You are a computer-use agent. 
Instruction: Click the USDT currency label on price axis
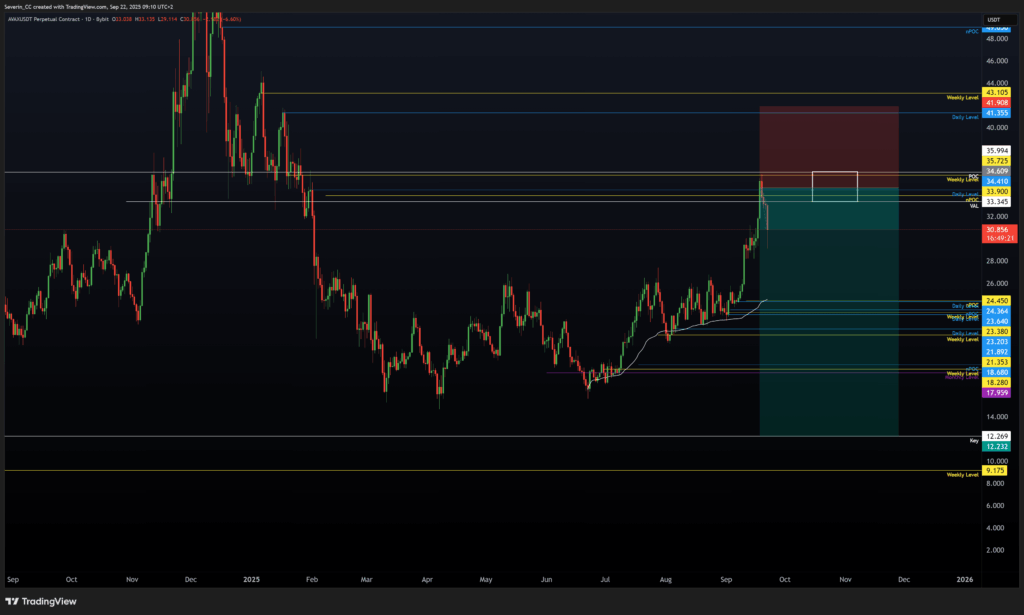click(994, 19)
